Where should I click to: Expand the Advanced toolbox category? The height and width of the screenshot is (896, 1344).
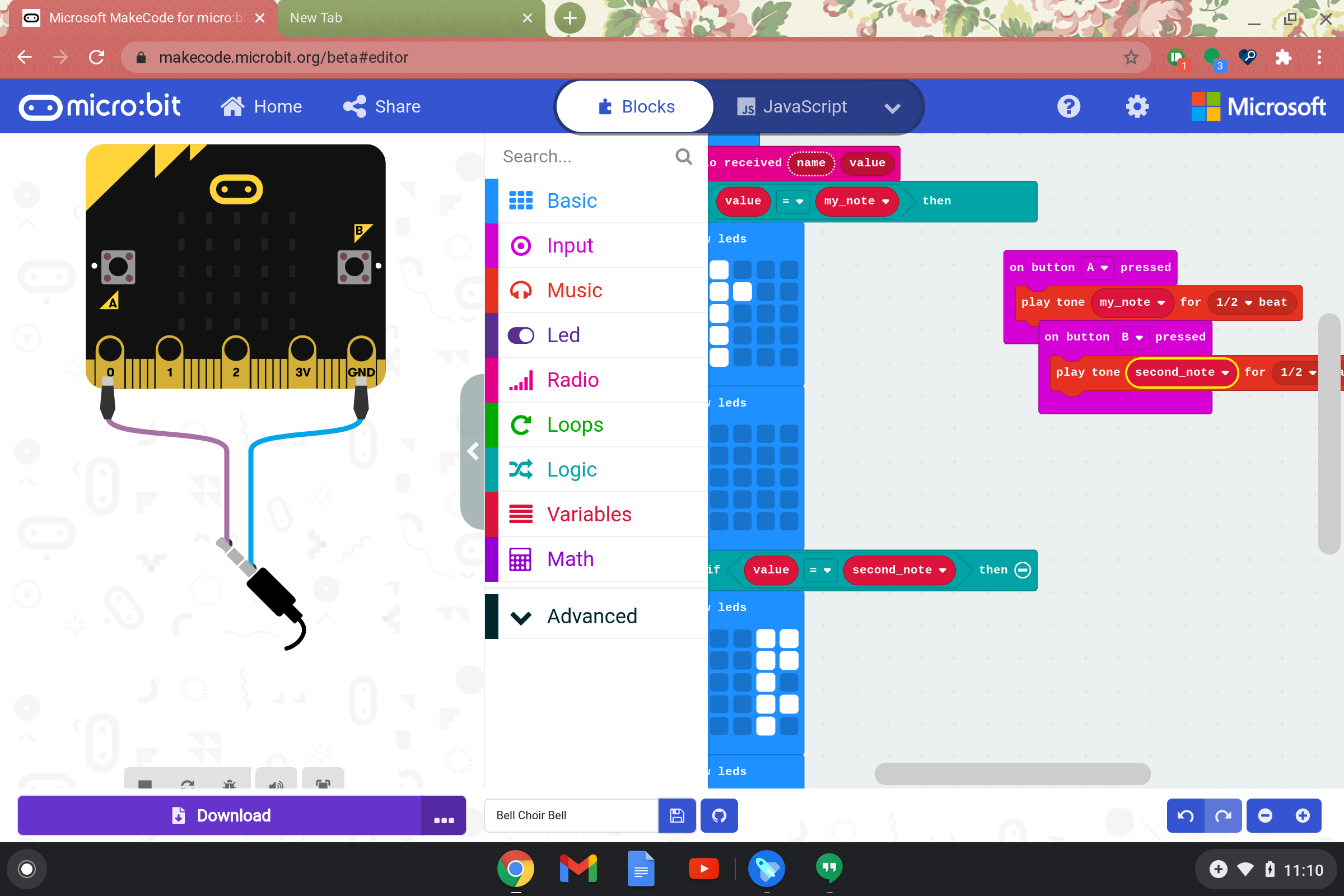click(592, 616)
